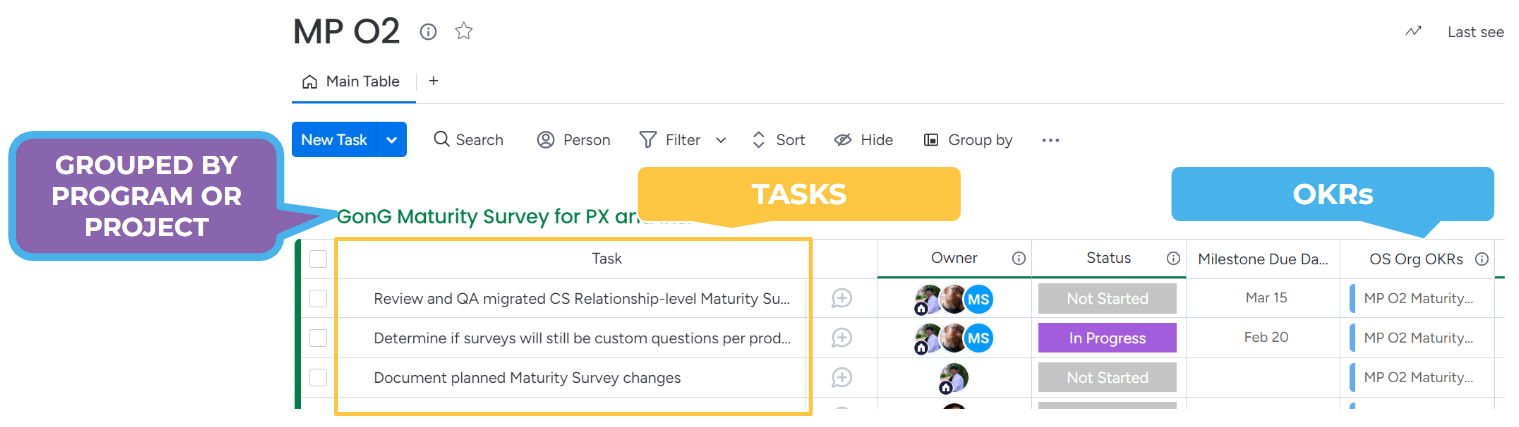1519x427 pixels.
Task: Check the box for Review and QA task
Action: click(318, 298)
